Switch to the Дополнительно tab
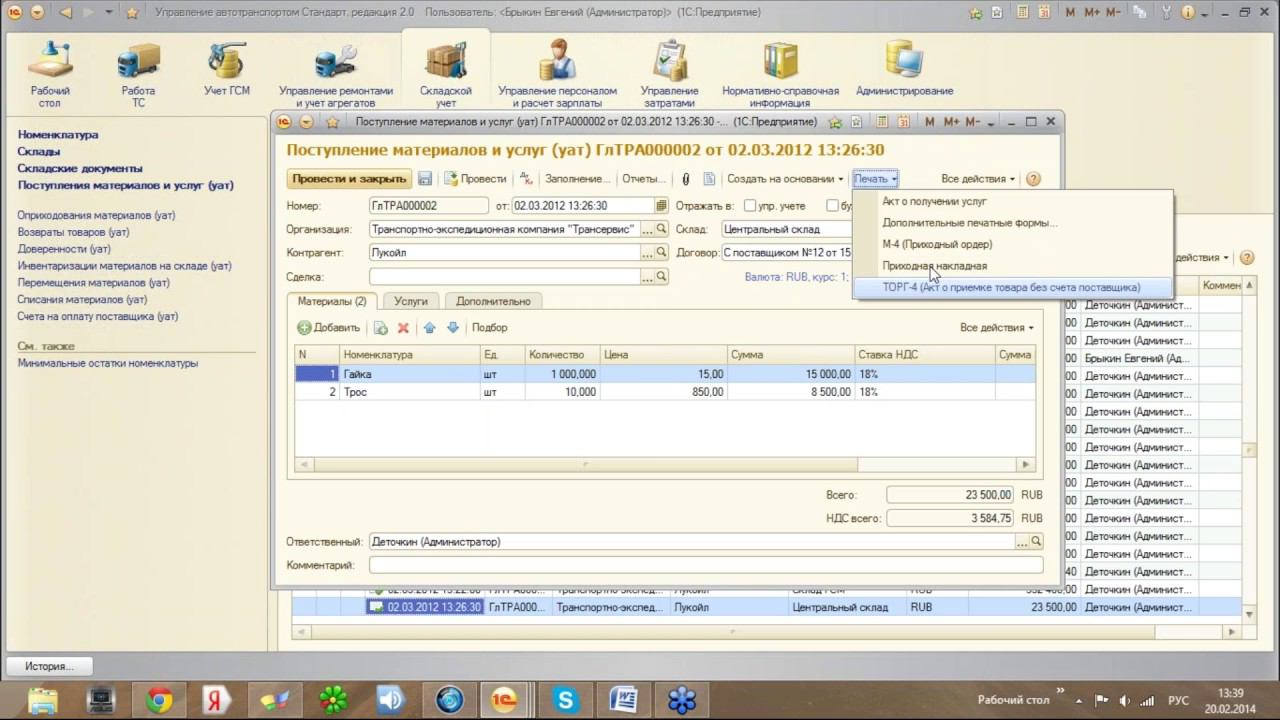 click(x=493, y=301)
